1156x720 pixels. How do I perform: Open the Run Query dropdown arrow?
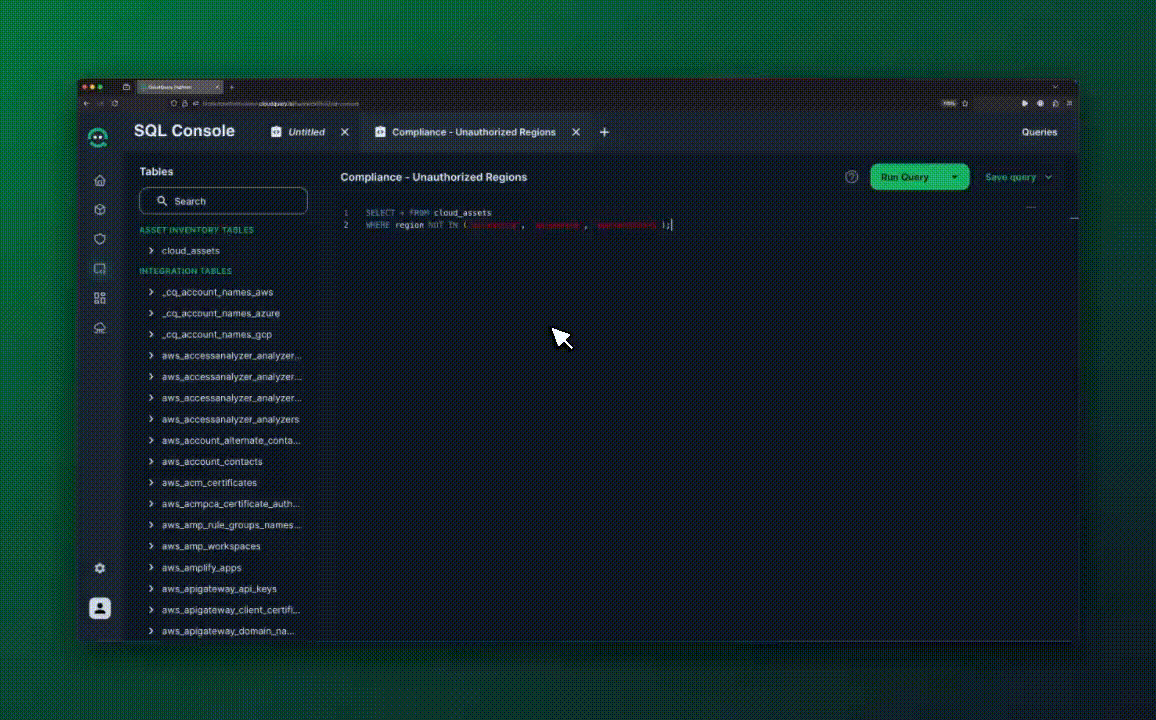coord(955,177)
